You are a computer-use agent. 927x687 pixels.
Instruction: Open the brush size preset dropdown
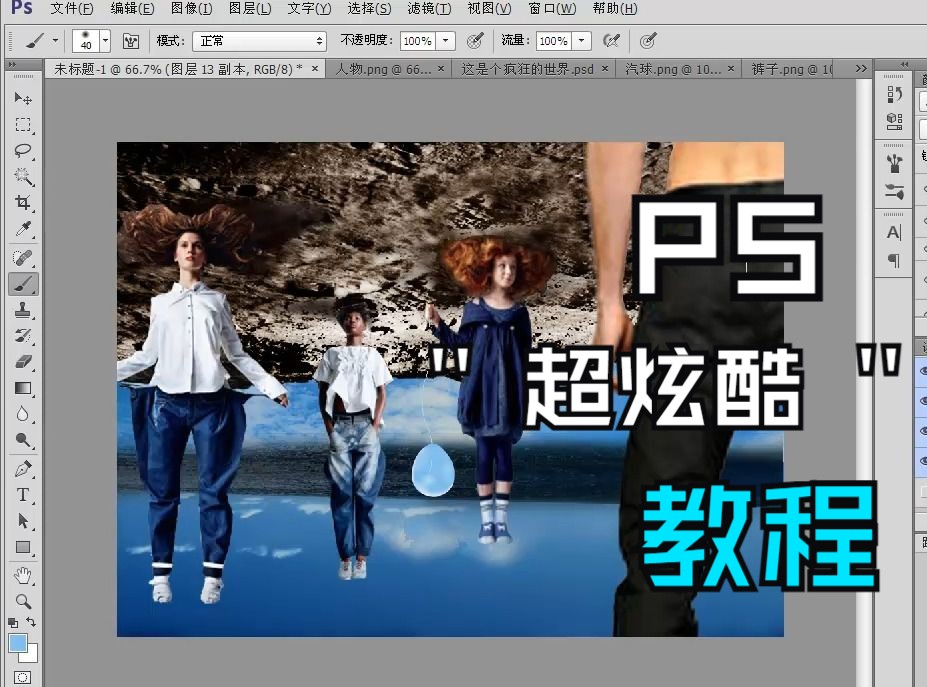click(105, 41)
